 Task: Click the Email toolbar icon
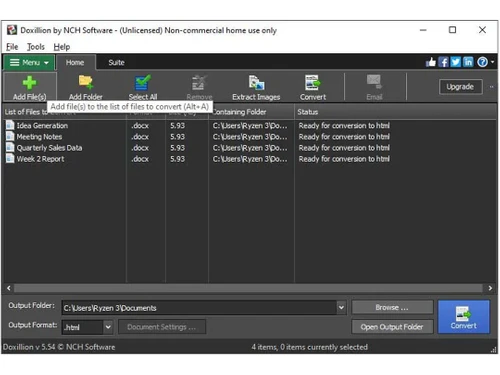374,82
